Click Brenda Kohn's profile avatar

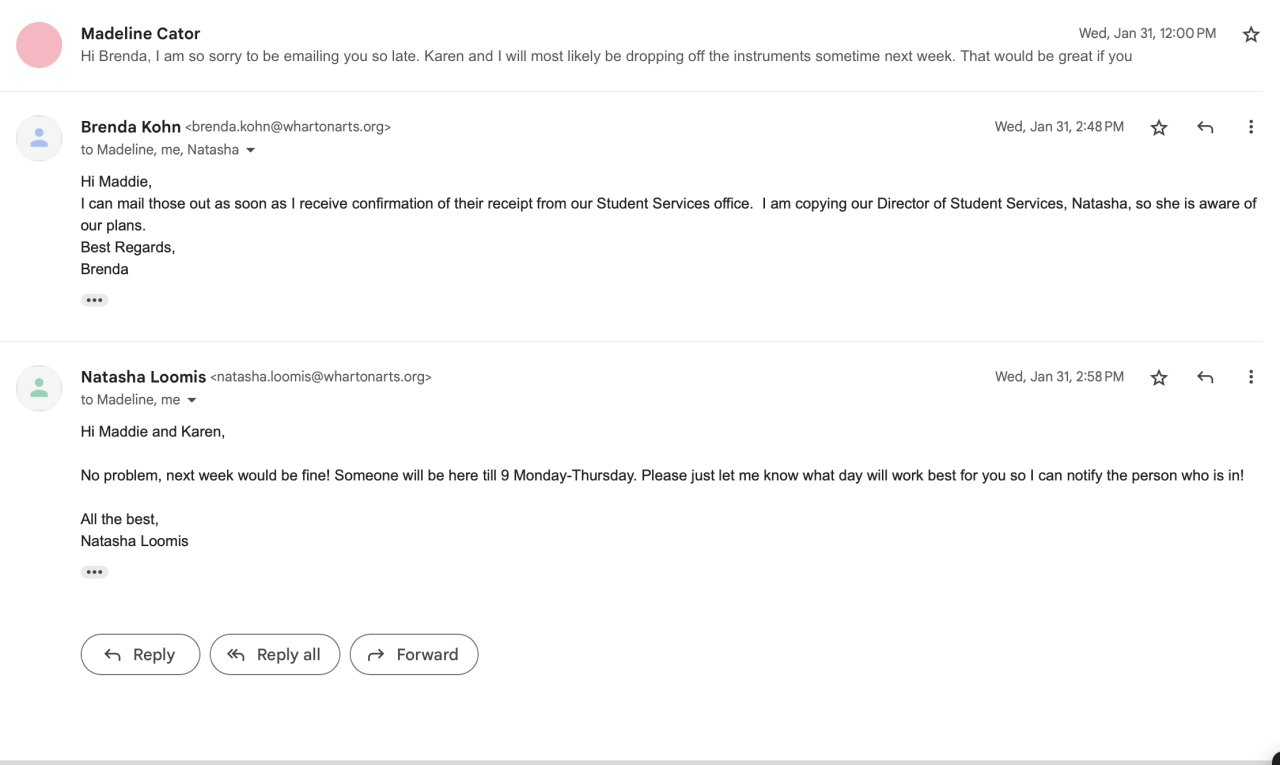click(x=40, y=138)
